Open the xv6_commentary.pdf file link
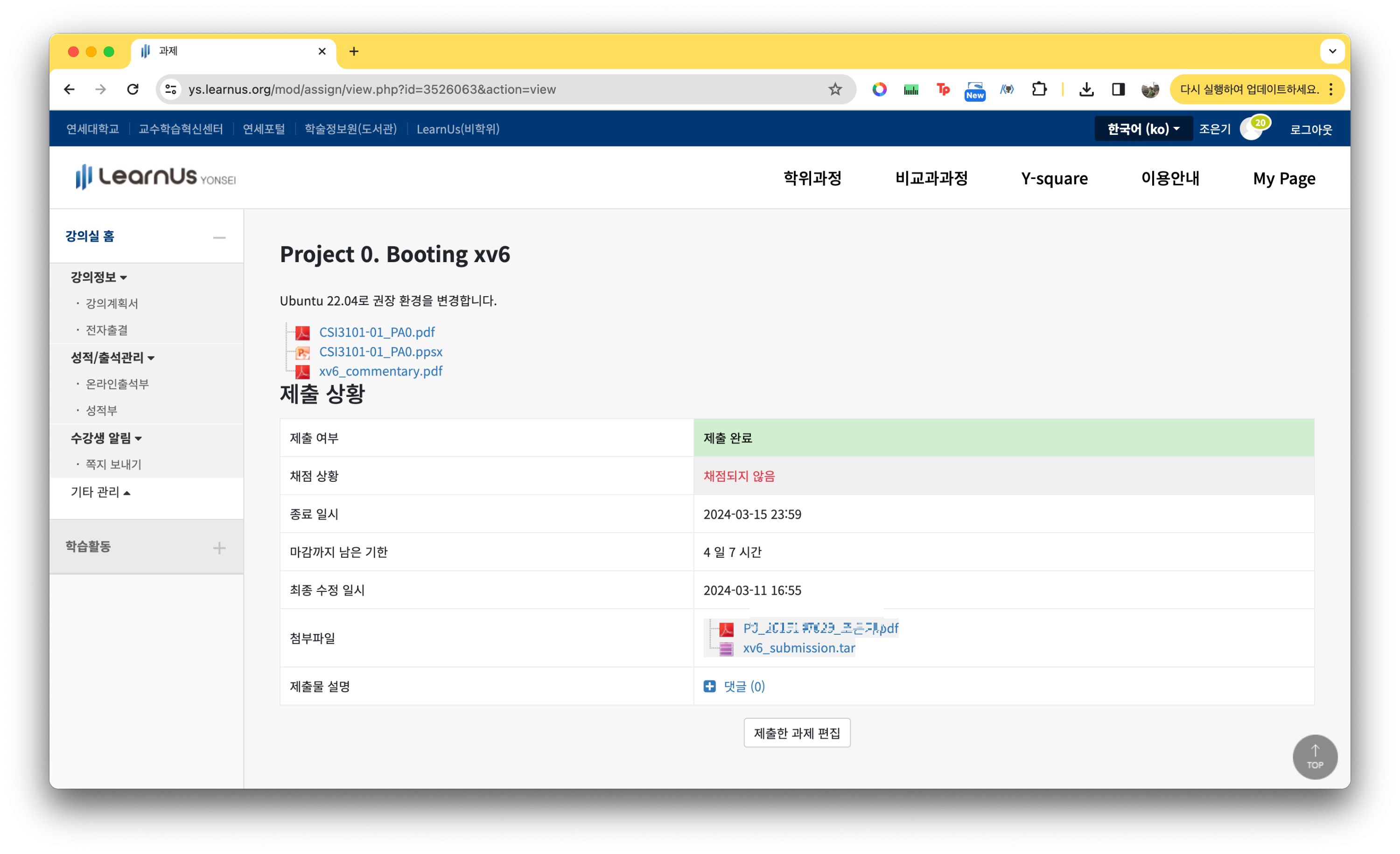The width and height of the screenshot is (1400, 854). [380, 371]
